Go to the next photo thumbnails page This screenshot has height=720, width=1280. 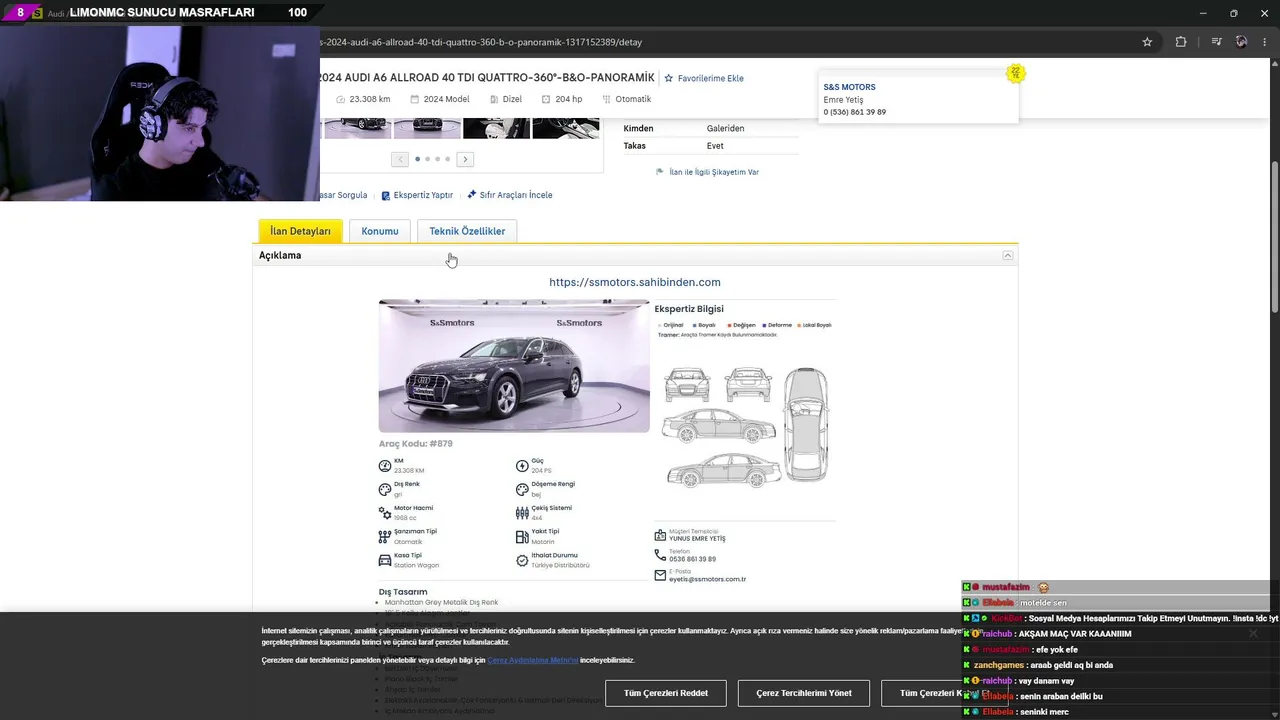click(465, 159)
